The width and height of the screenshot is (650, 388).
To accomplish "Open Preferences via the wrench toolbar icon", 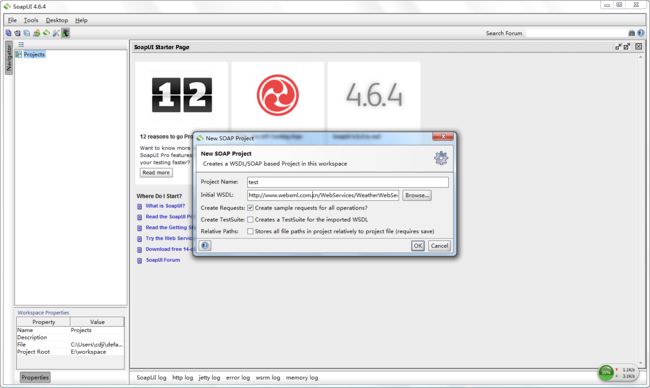I will click(56, 33).
